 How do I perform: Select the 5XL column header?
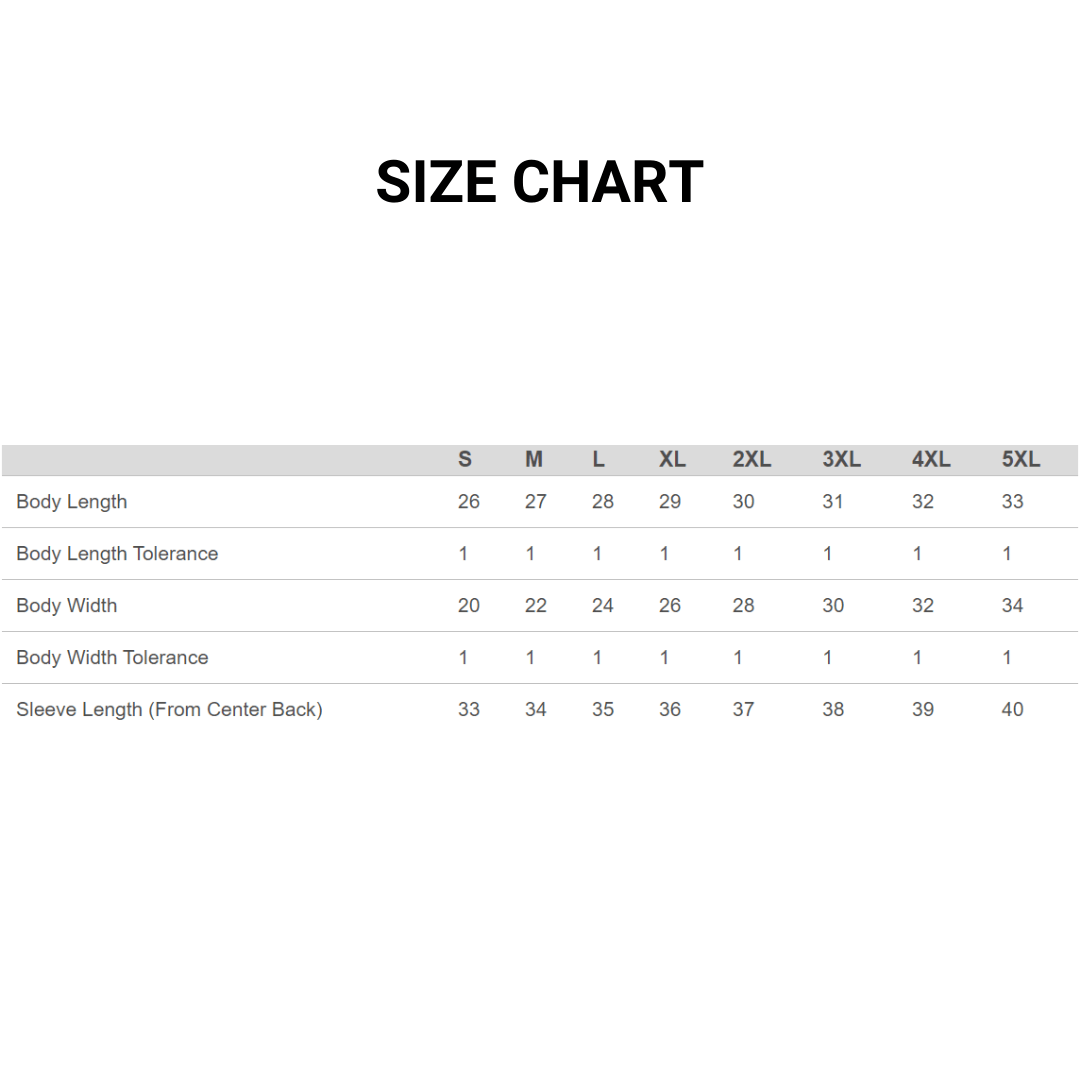[x=1021, y=460]
